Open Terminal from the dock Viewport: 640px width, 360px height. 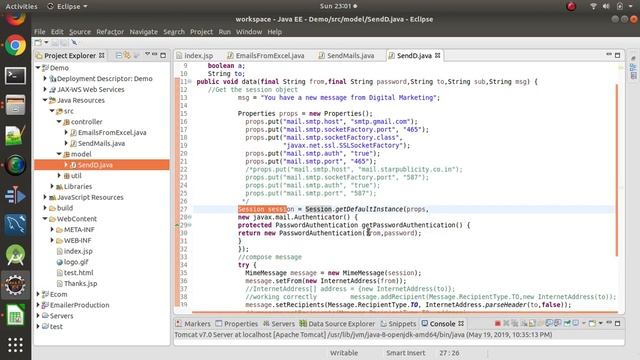15,76
